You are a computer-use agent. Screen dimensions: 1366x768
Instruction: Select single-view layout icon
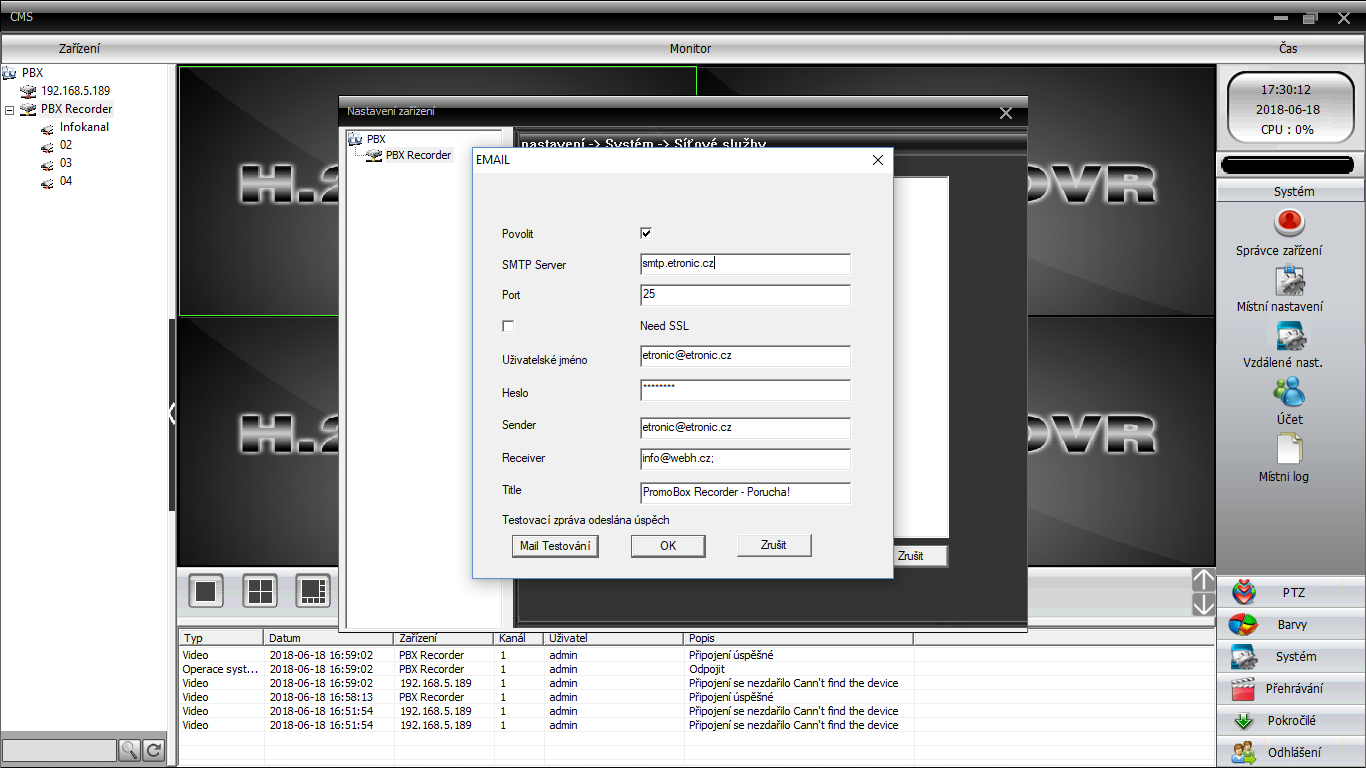tap(207, 591)
